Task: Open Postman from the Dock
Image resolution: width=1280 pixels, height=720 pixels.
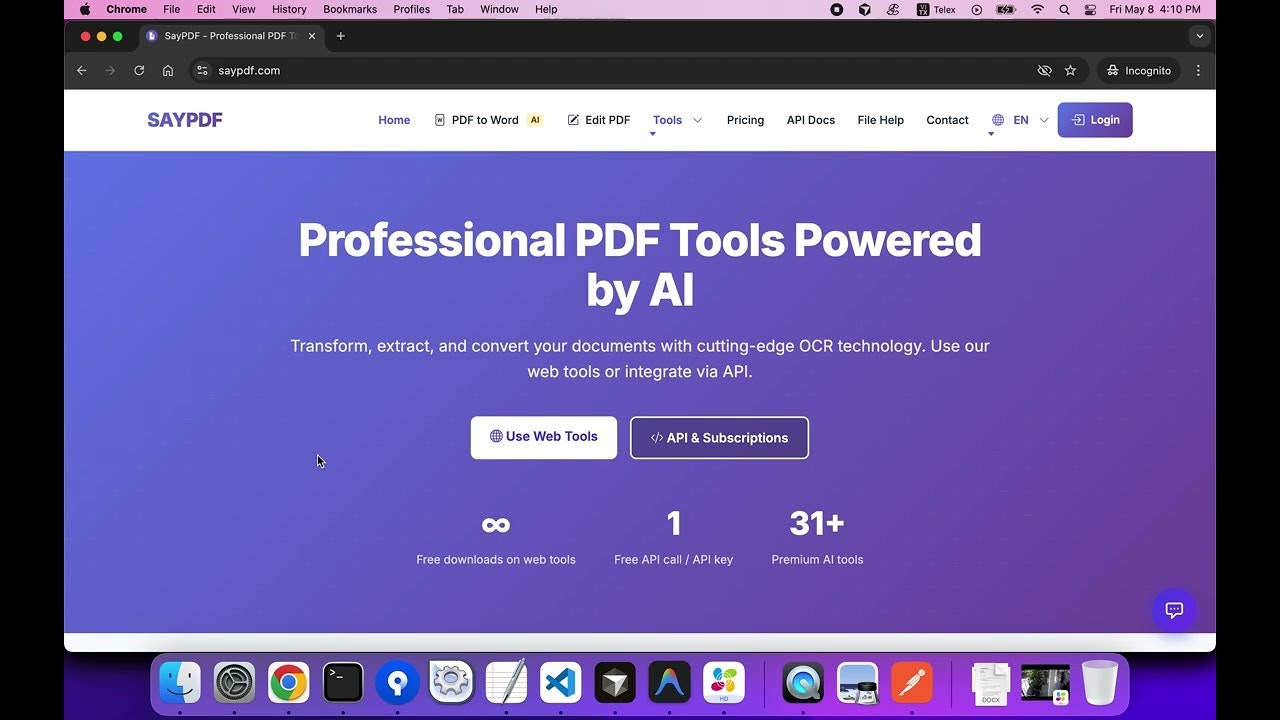Action: pos(911,683)
